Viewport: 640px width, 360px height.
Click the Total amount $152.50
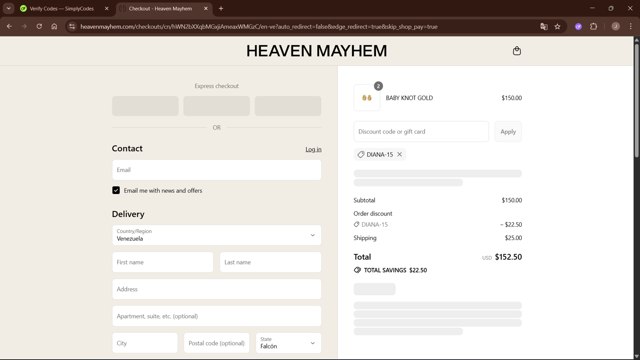pyautogui.click(x=508, y=257)
